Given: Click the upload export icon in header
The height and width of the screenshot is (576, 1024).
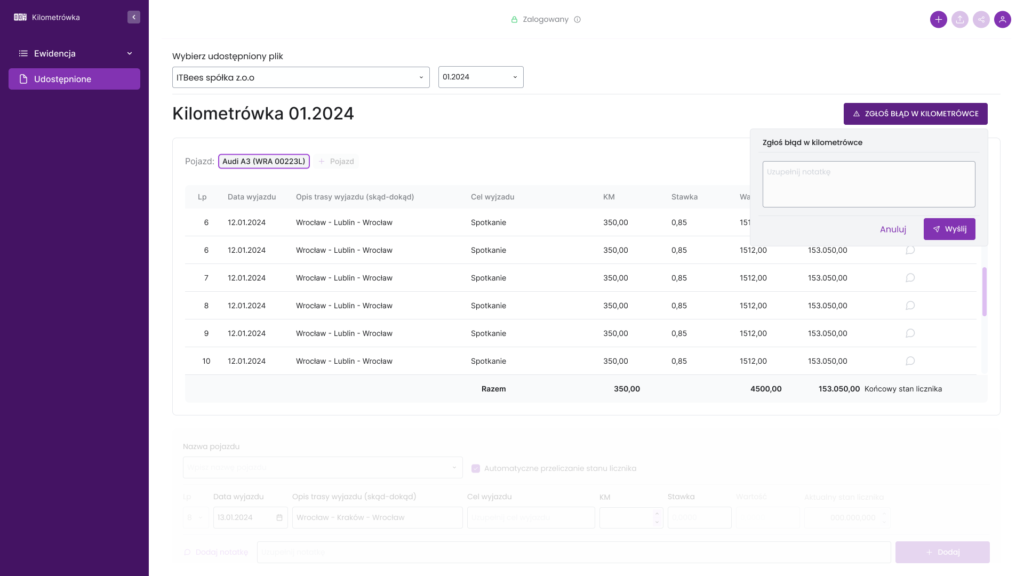Looking at the screenshot, I should coord(960,19).
